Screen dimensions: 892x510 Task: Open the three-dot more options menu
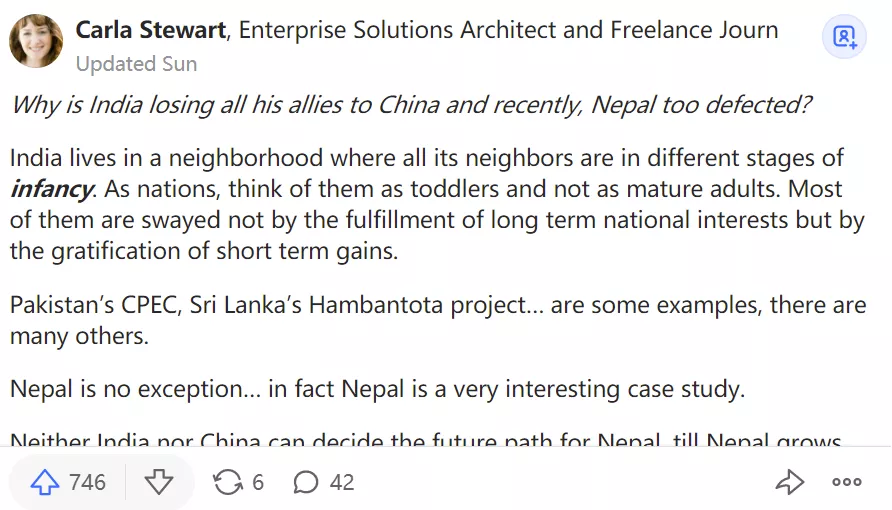coord(847,483)
